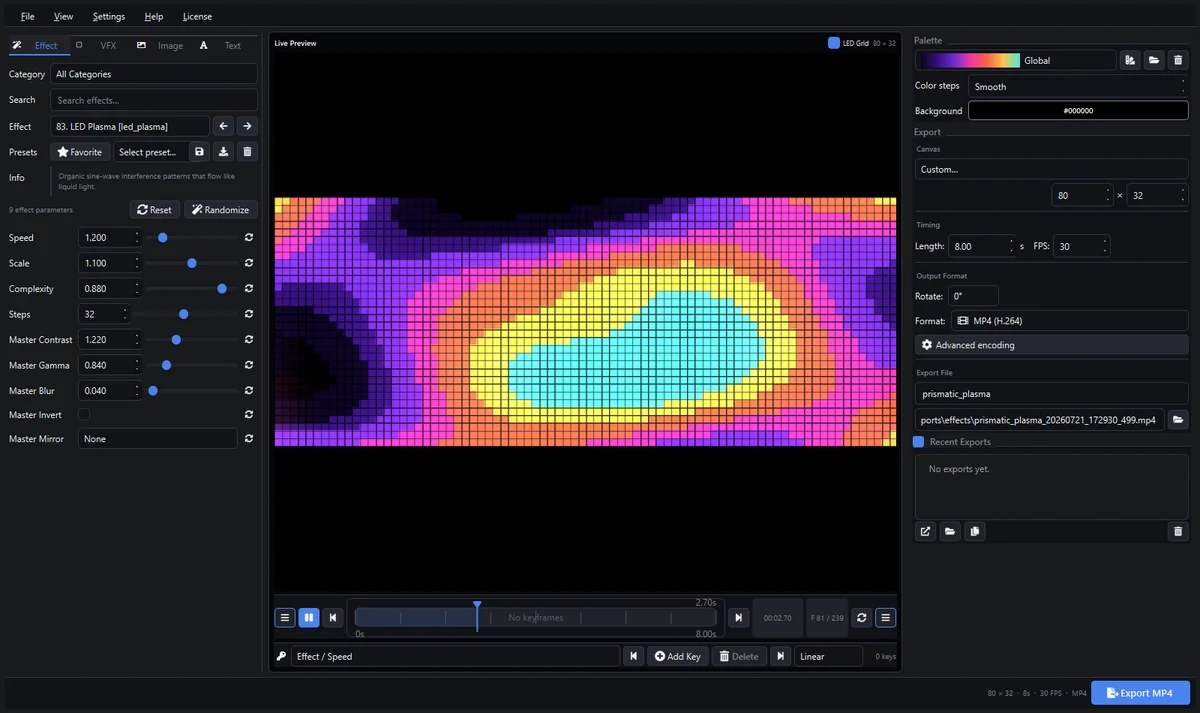Open the Master Mirror dropdown

(x=158, y=438)
